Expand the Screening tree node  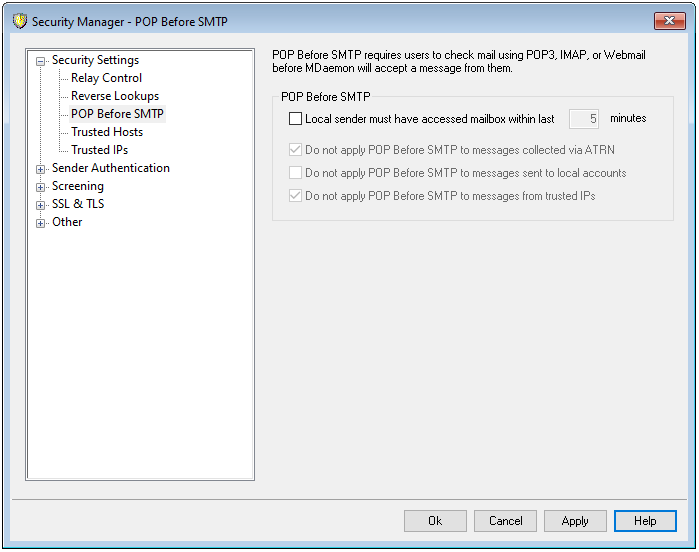click(x=41, y=187)
